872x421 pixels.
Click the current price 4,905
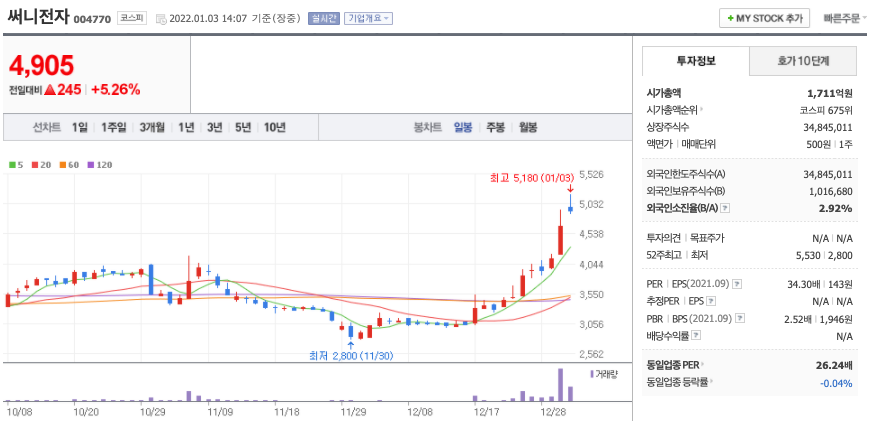click(42, 66)
